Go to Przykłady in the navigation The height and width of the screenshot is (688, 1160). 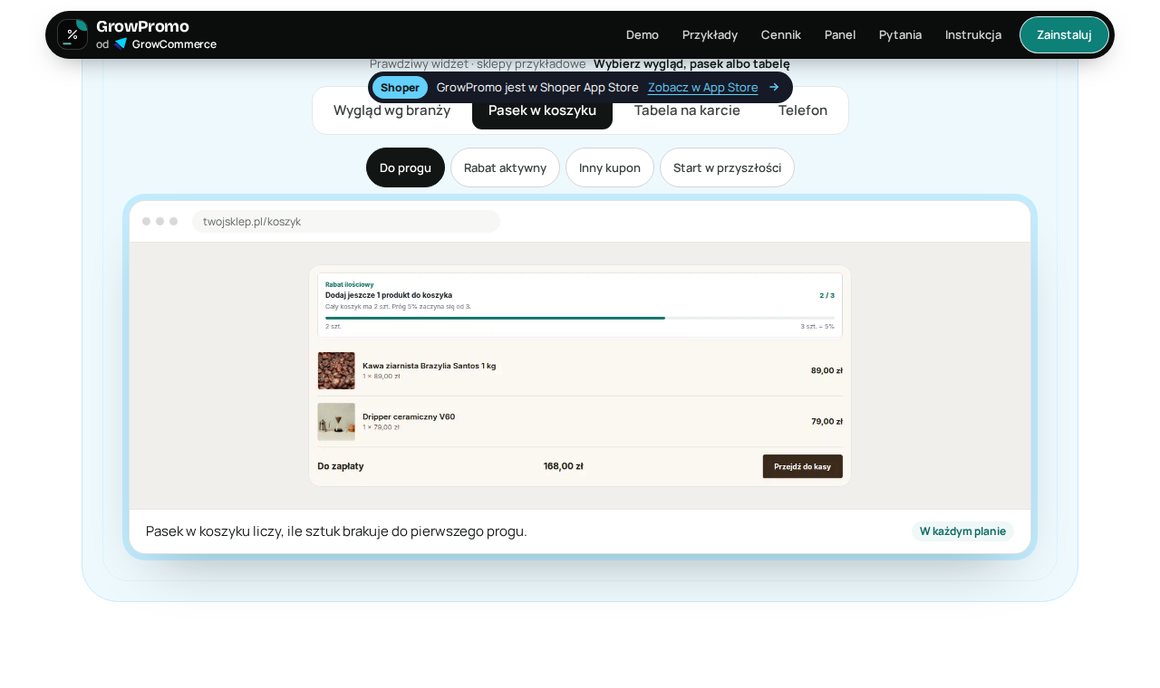coord(709,35)
